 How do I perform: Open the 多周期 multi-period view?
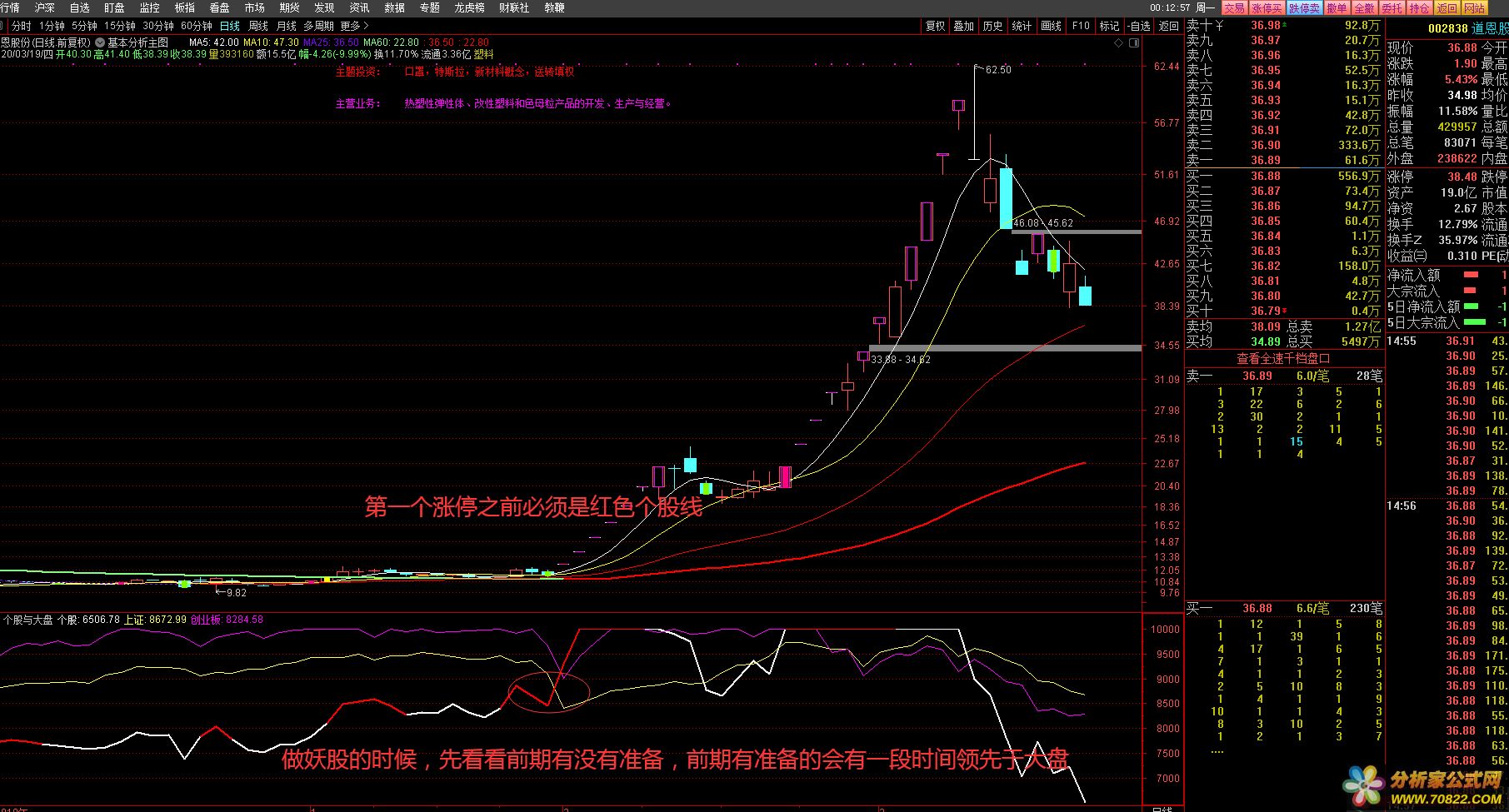(x=318, y=26)
